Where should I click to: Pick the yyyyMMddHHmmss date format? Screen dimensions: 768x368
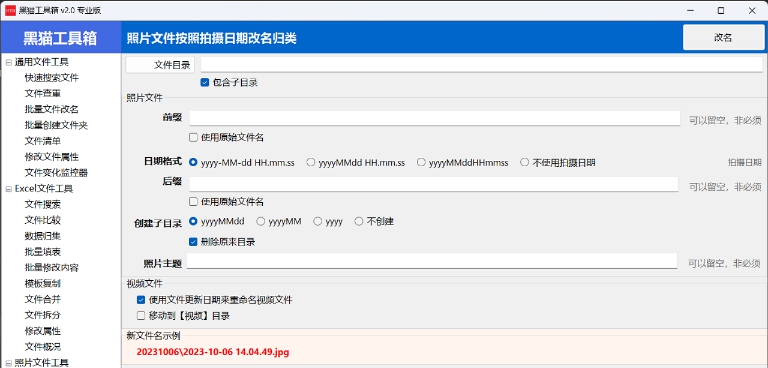(x=421, y=162)
